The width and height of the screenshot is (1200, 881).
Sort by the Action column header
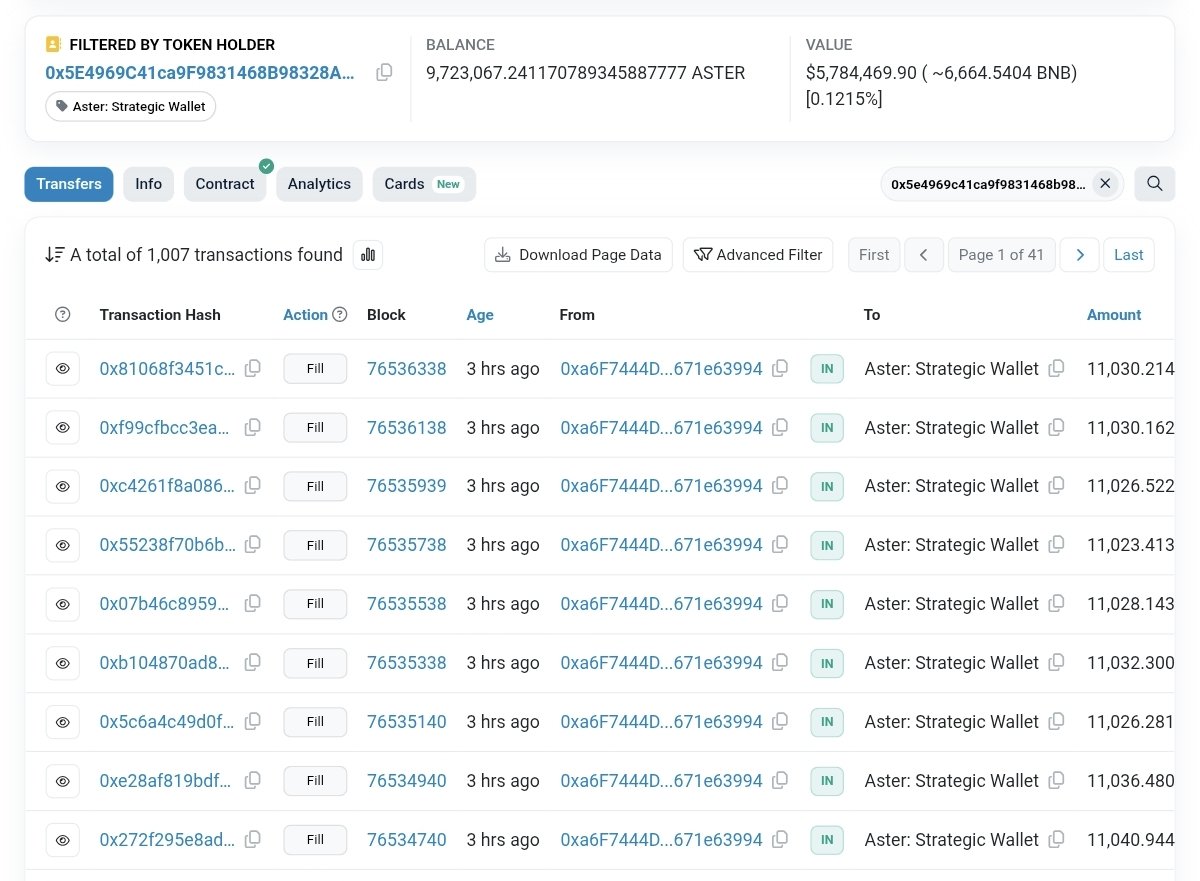point(305,315)
